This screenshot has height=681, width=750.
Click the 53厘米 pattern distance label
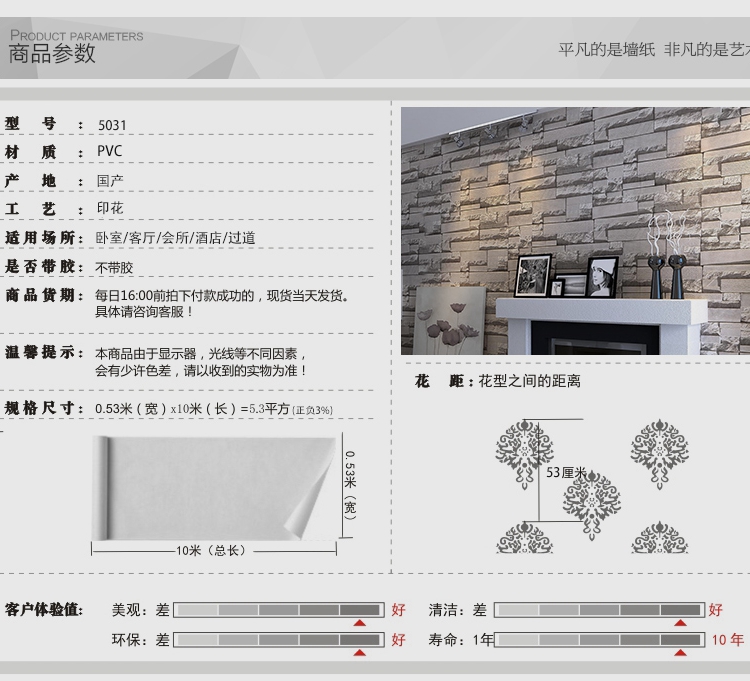click(x=566, y=472)
